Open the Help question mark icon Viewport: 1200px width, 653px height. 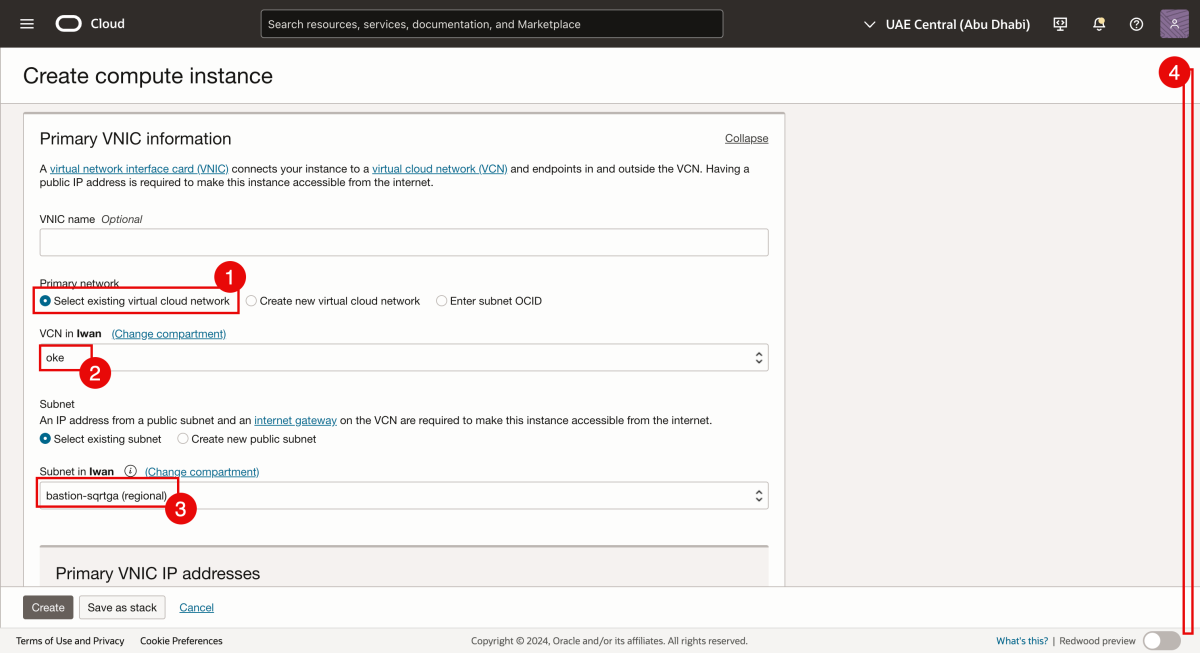[x=1136, y=23]
